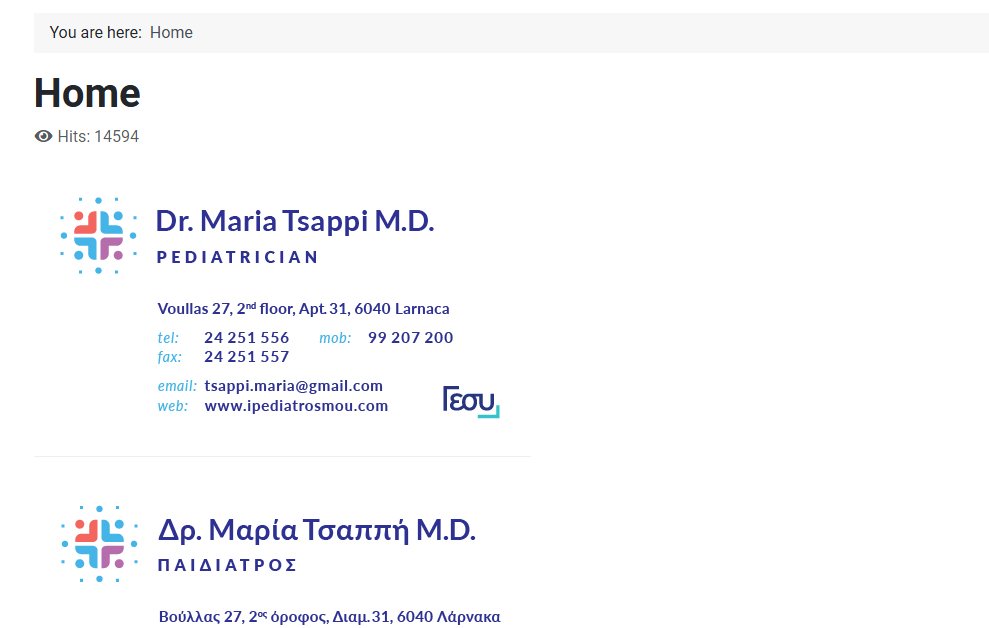Click the cross emblem above the Greek doctor name

97,543
